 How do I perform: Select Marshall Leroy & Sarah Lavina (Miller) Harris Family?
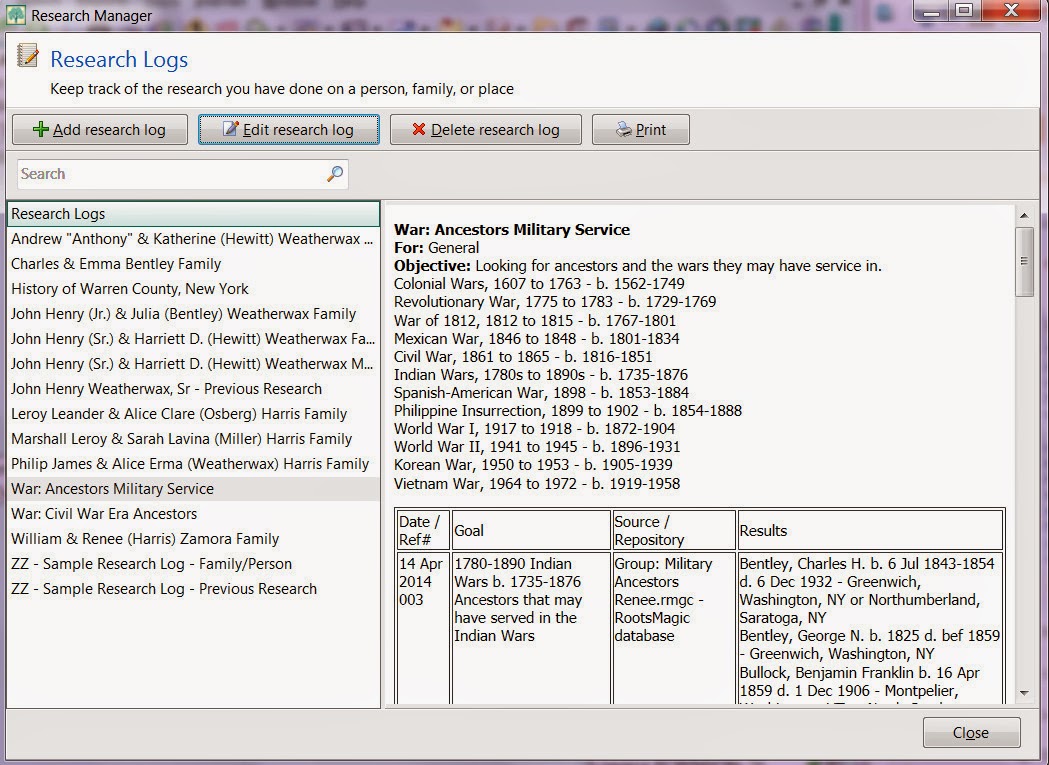(193, 438)
